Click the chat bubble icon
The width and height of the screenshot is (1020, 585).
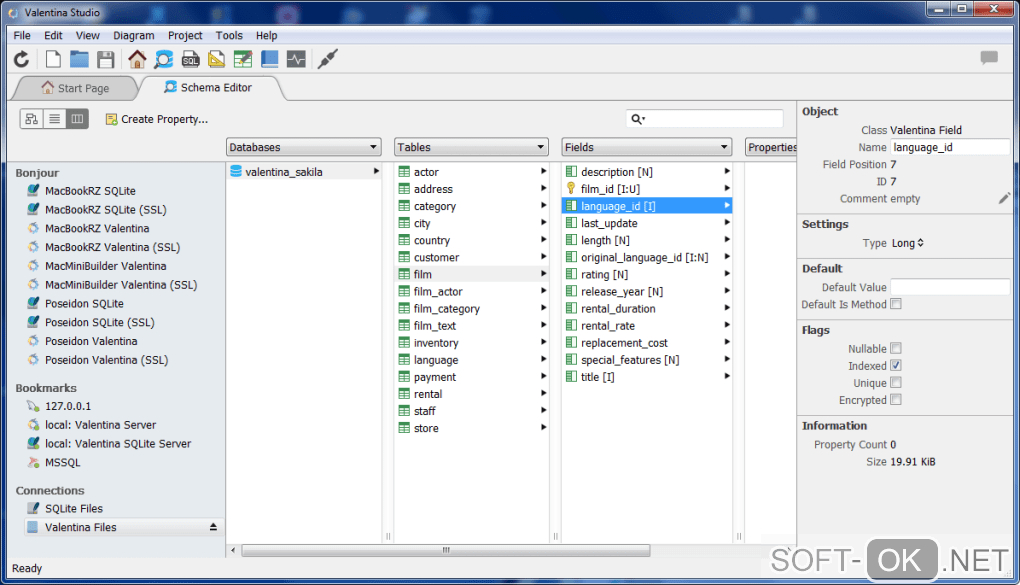[x=989, y=58]
